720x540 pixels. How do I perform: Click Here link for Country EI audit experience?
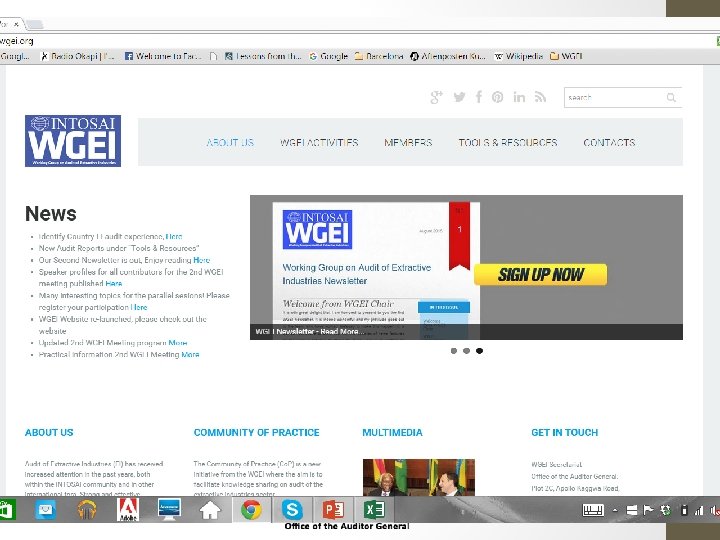(x=174, y=236)
